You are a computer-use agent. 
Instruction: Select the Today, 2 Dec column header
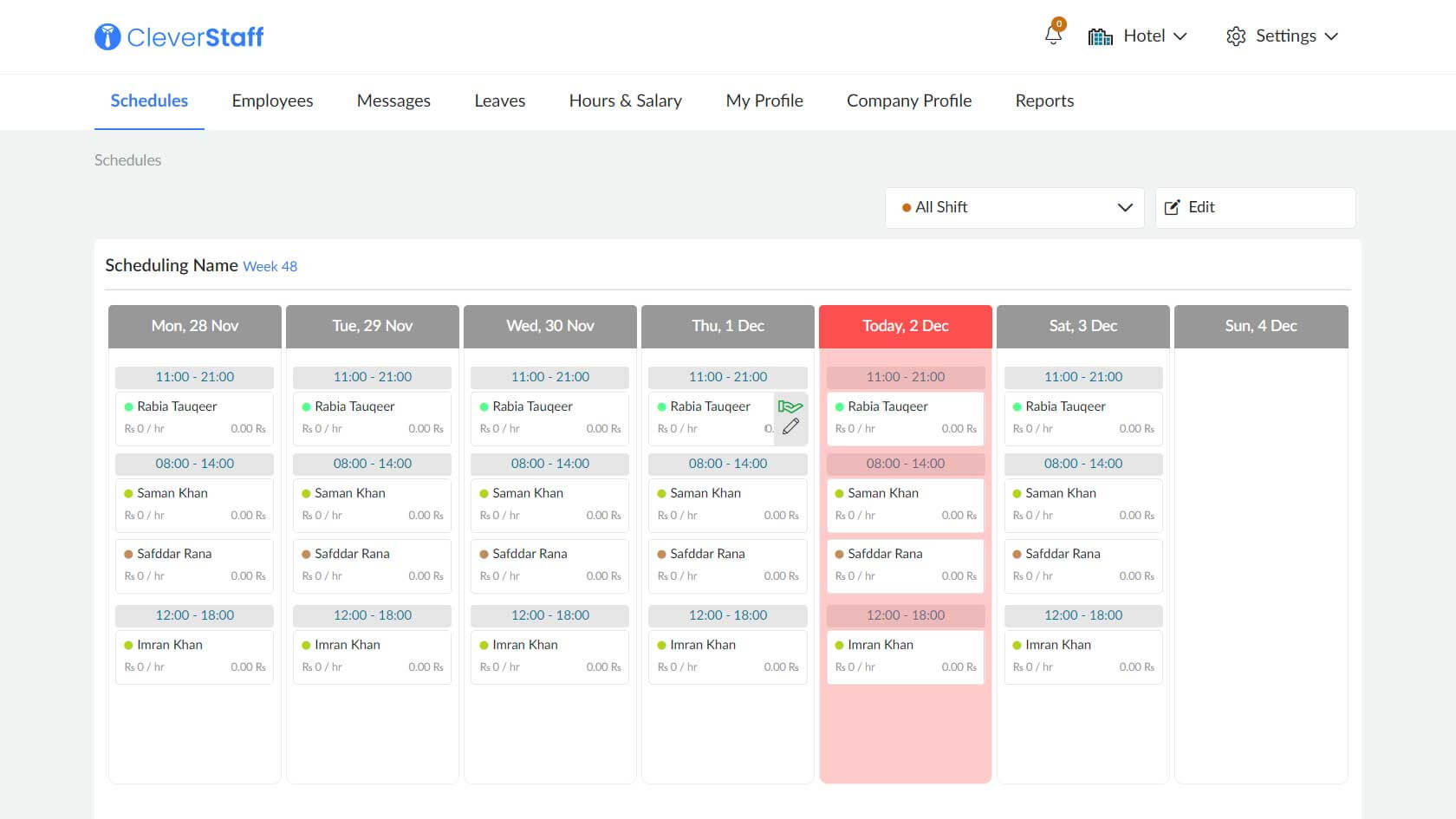(x=905, y=326)
